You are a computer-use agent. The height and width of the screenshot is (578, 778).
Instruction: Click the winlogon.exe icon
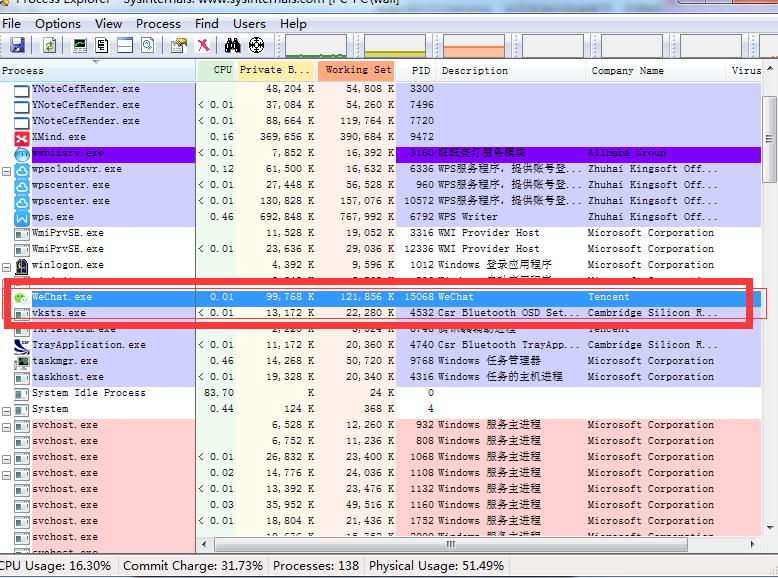(x=22, y=266)
